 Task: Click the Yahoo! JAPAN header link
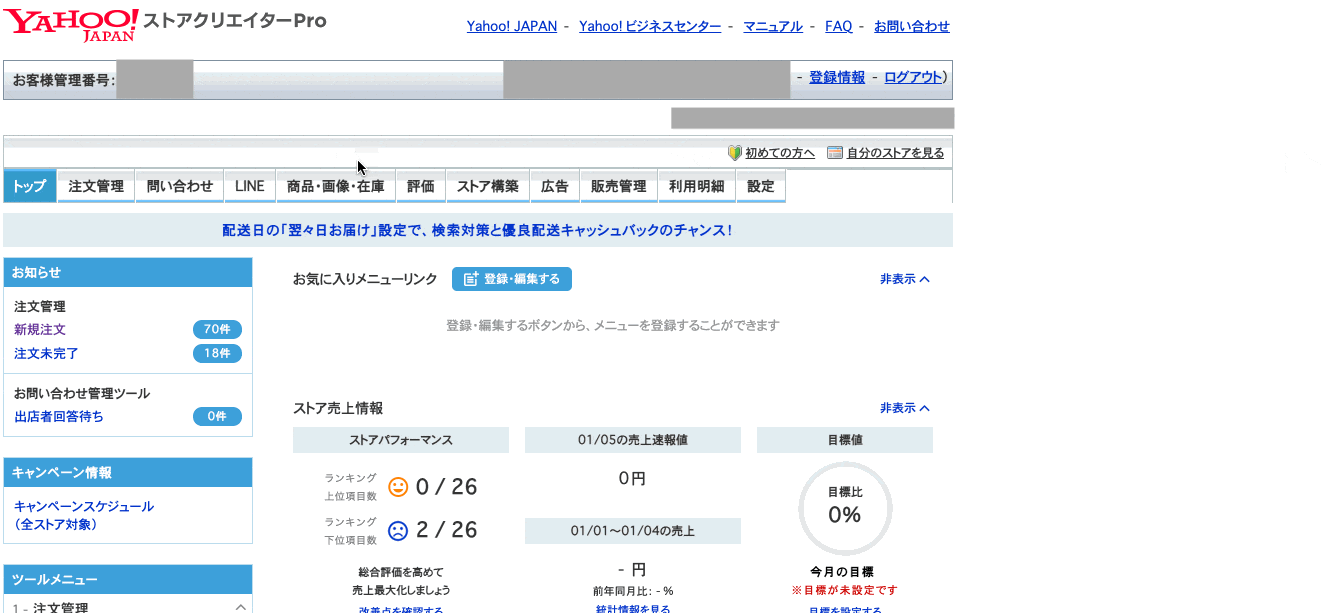pyautogui.click(x=512, y=27)
